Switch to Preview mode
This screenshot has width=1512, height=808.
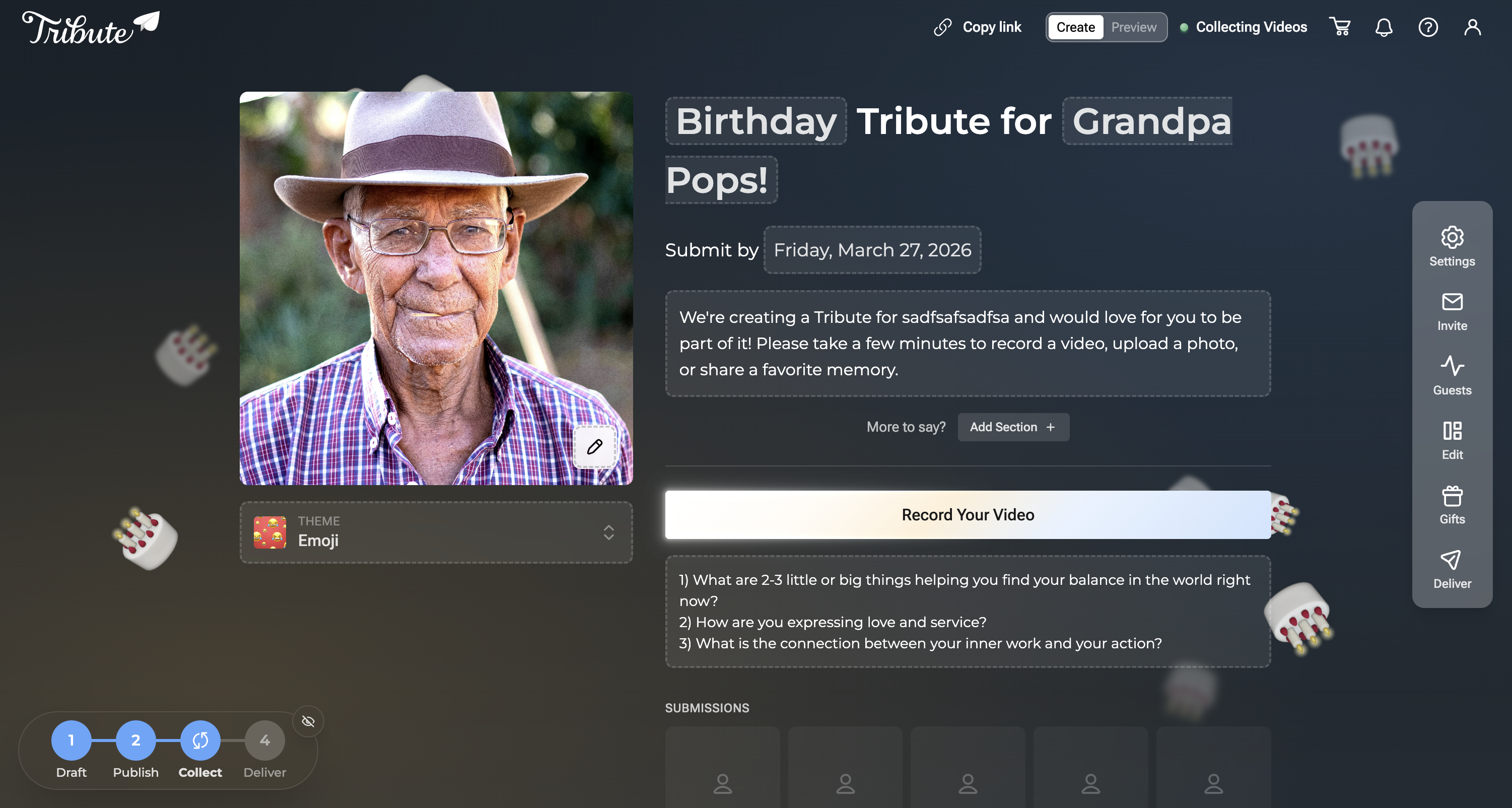coord(1133,27)
